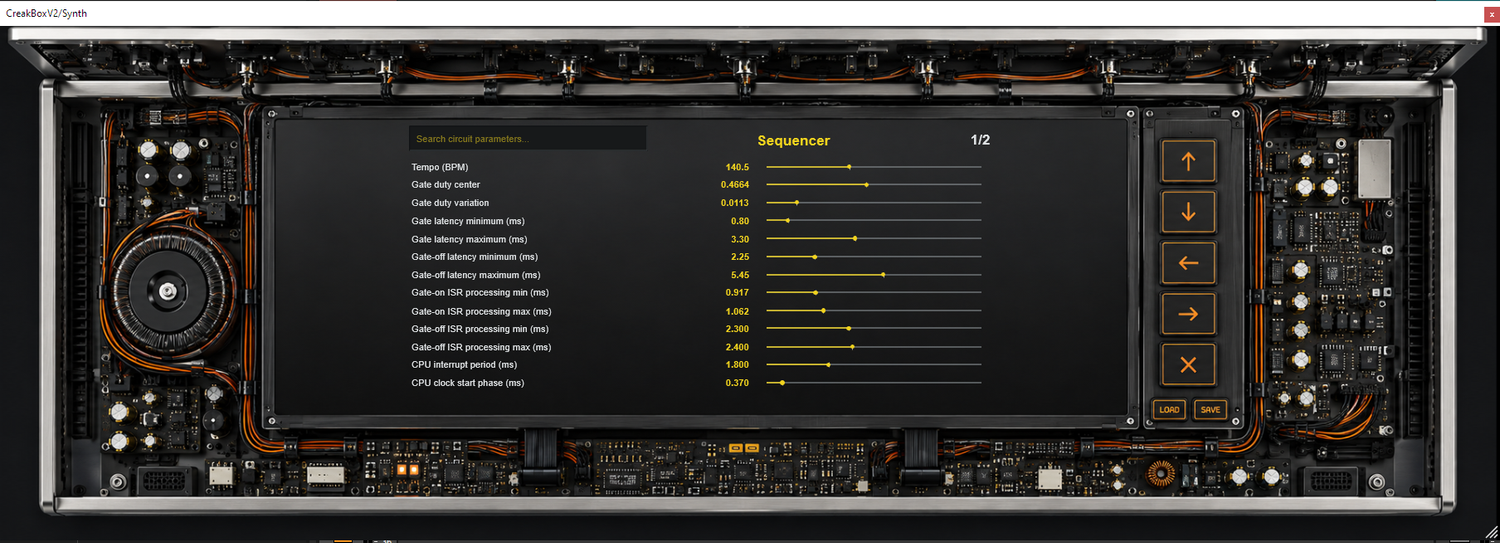Select the Gate-off ISR processing max (ms) label
The width and height of the screenshot is (1500, 543).
coord(481,347)
